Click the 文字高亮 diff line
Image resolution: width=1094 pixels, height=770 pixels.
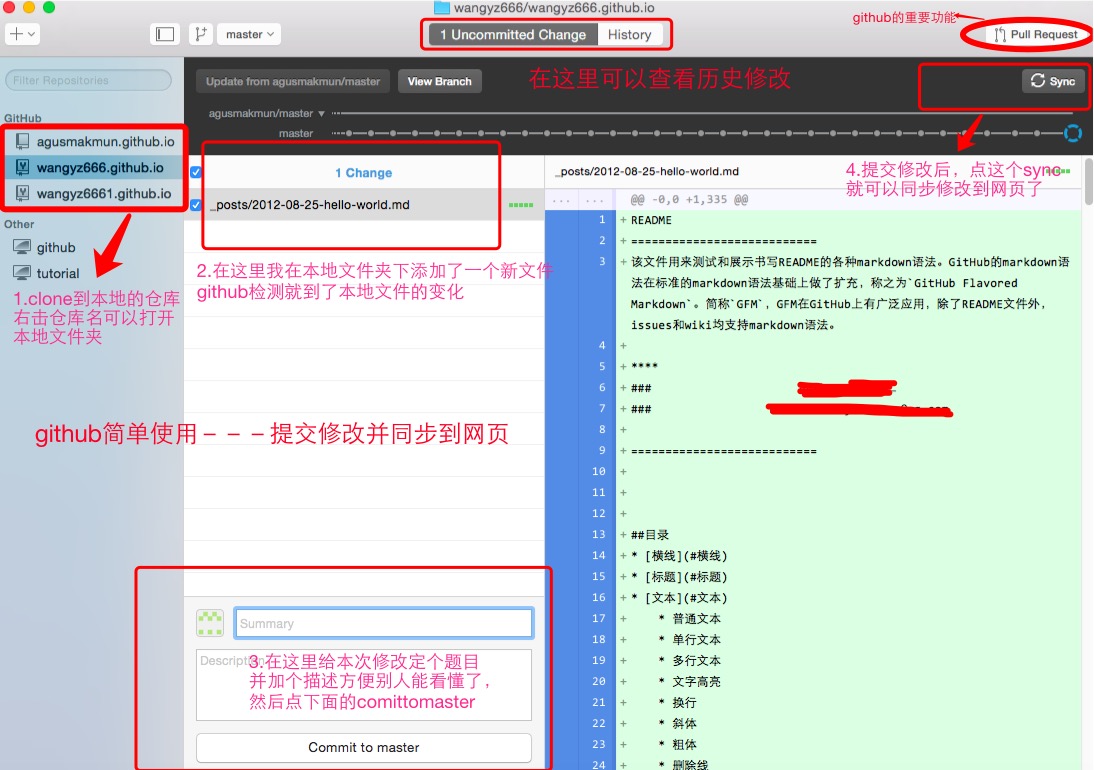coord(690,681)
